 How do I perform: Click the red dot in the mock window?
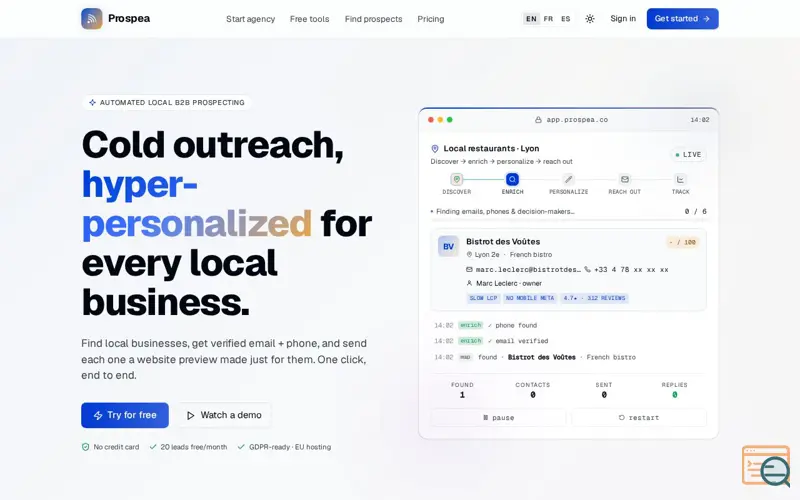[x=431, y=120]
